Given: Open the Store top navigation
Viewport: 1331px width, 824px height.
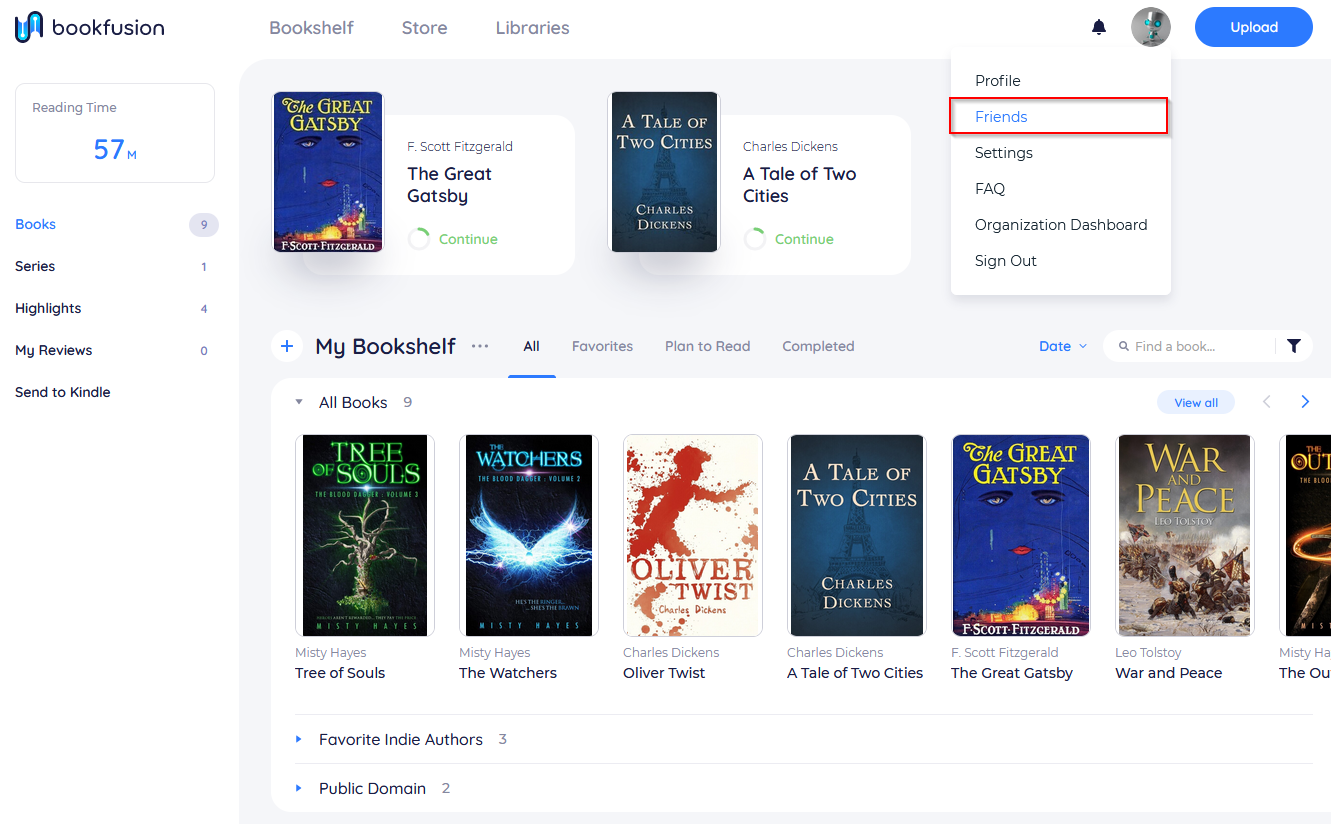Looking at the screenshot, I should 424,28.
